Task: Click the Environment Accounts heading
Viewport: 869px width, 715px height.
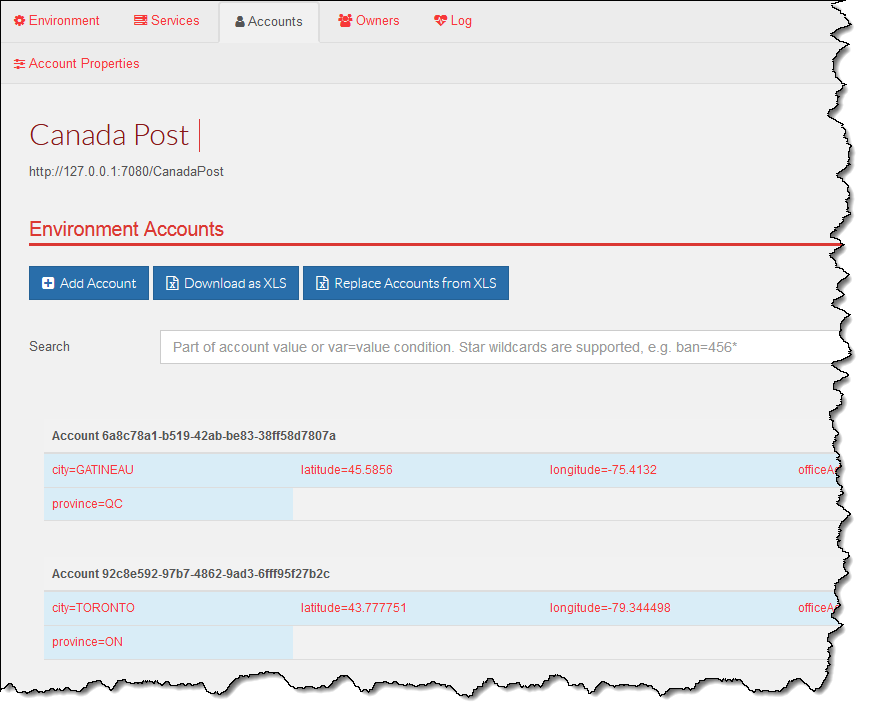Action: (x=126, y=229)
